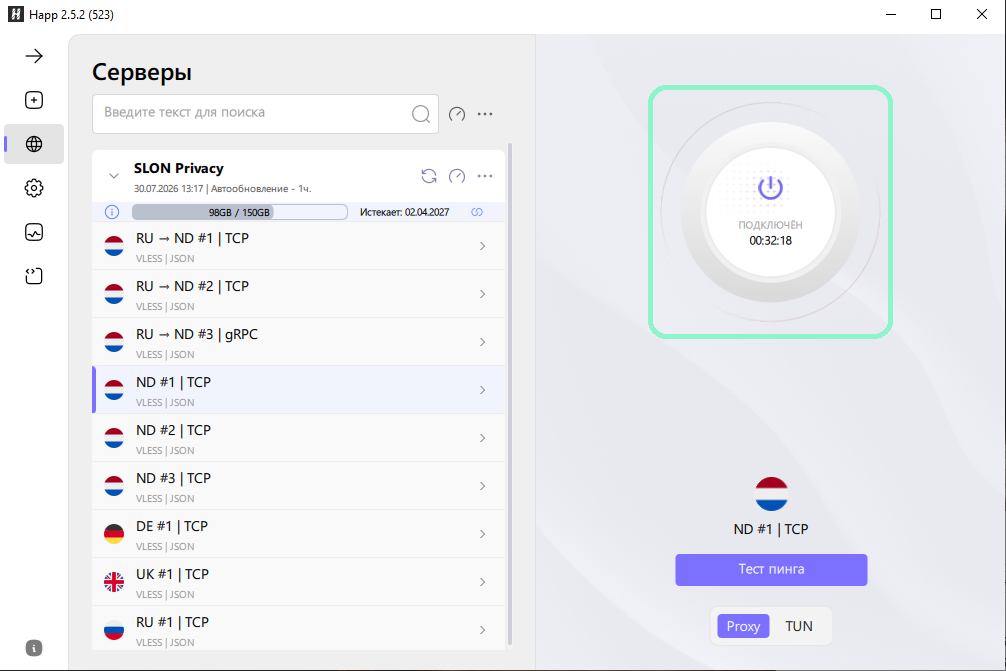Screen dimensions: 1006x671
Task: Click the Тест пинга button
Action: [x=771, y=570]
